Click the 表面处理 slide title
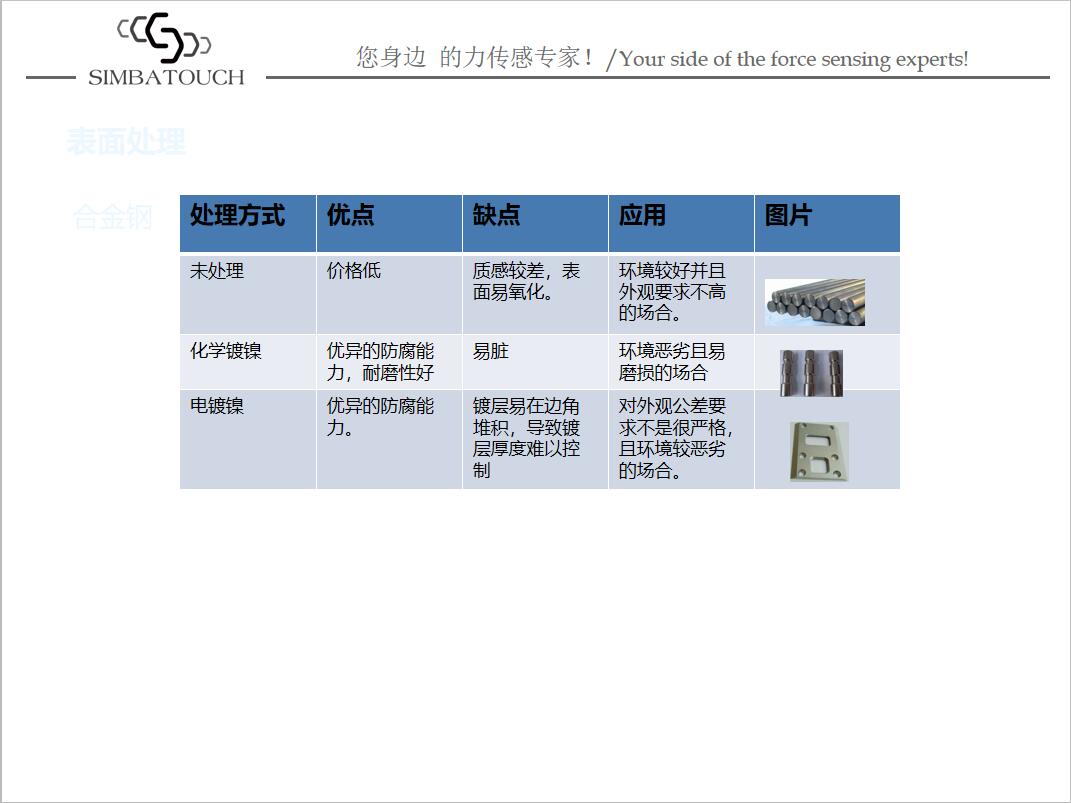The width and height of the screenshot is (1071, 803). [124, 142]
